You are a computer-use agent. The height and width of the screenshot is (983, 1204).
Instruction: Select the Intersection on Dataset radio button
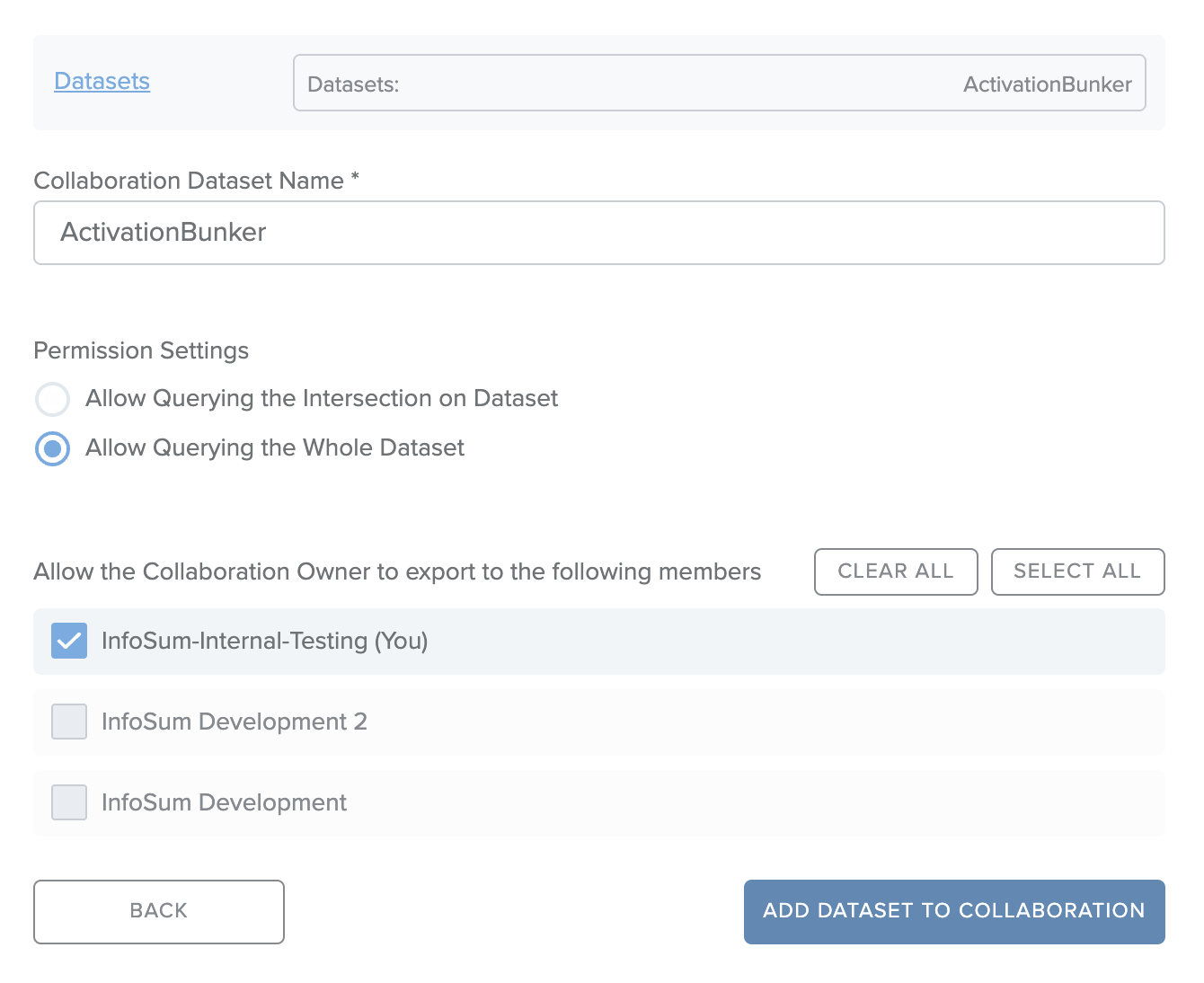[x=52, y=399]
